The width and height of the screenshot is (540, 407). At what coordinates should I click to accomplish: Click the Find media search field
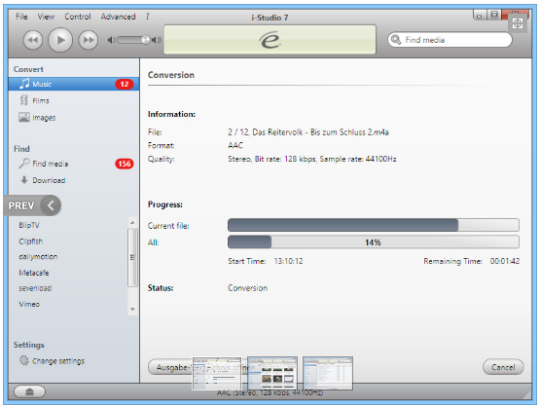click(x=450, y=40)
